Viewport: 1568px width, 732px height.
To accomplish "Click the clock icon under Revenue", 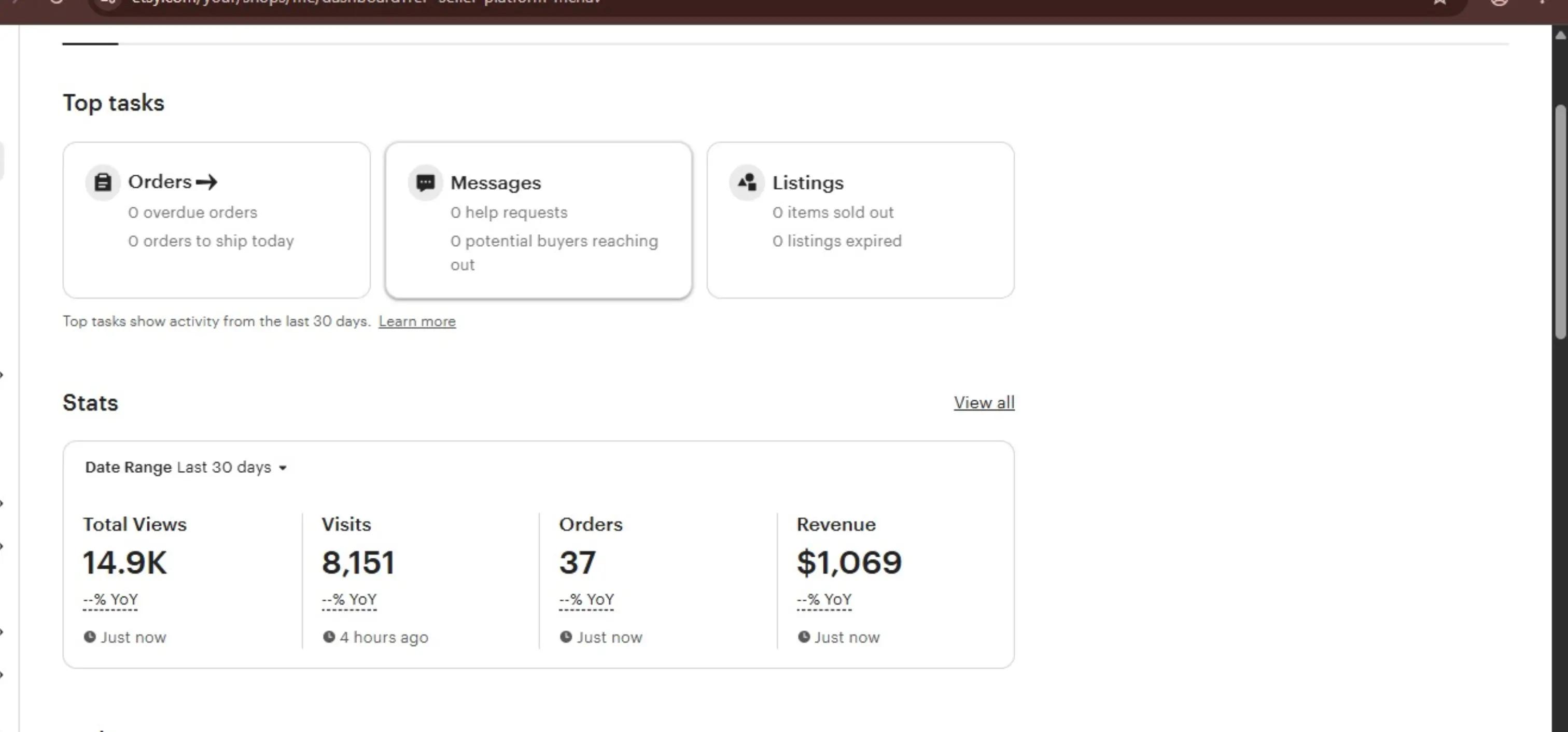I will tap(804, 637).
